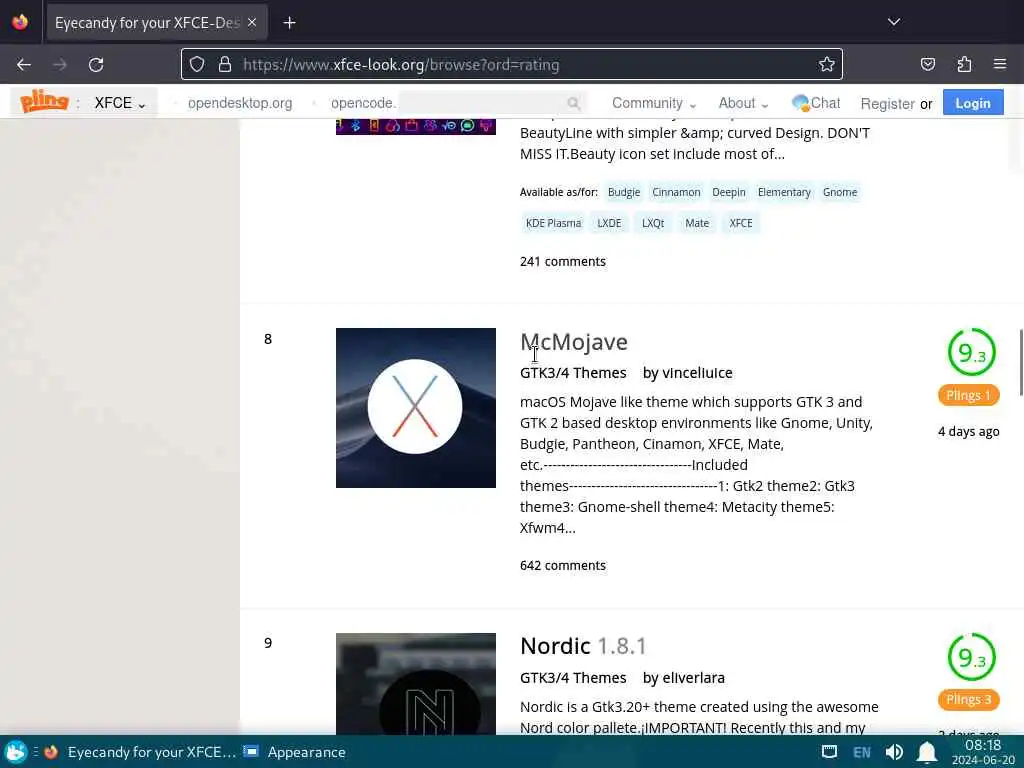
Task: Open the display tray icon
Action: (829, 752)
